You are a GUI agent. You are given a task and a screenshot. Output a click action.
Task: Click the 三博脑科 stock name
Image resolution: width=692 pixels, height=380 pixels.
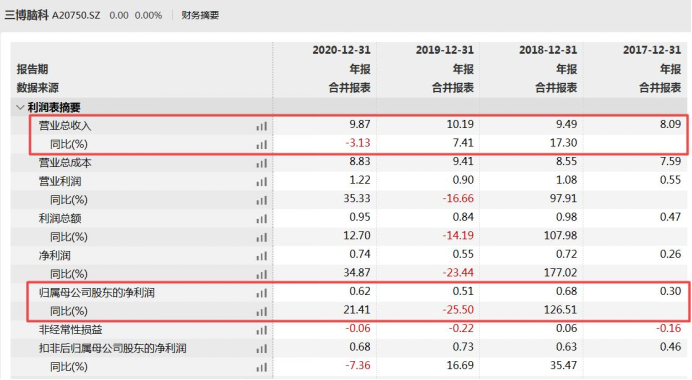(26, 15)
